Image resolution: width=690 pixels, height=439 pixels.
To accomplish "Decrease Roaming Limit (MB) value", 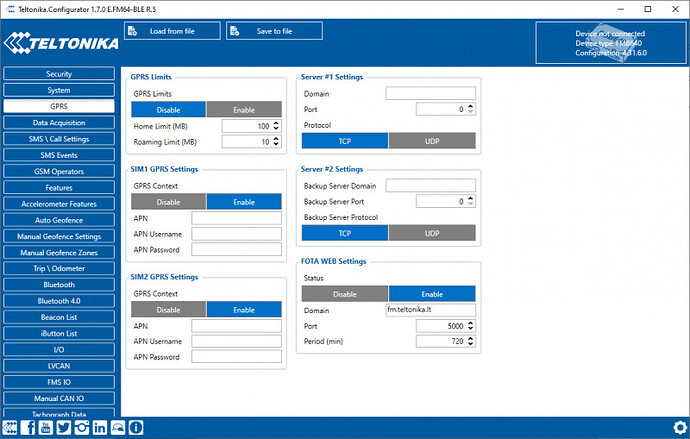I will (x=276, y=144).
